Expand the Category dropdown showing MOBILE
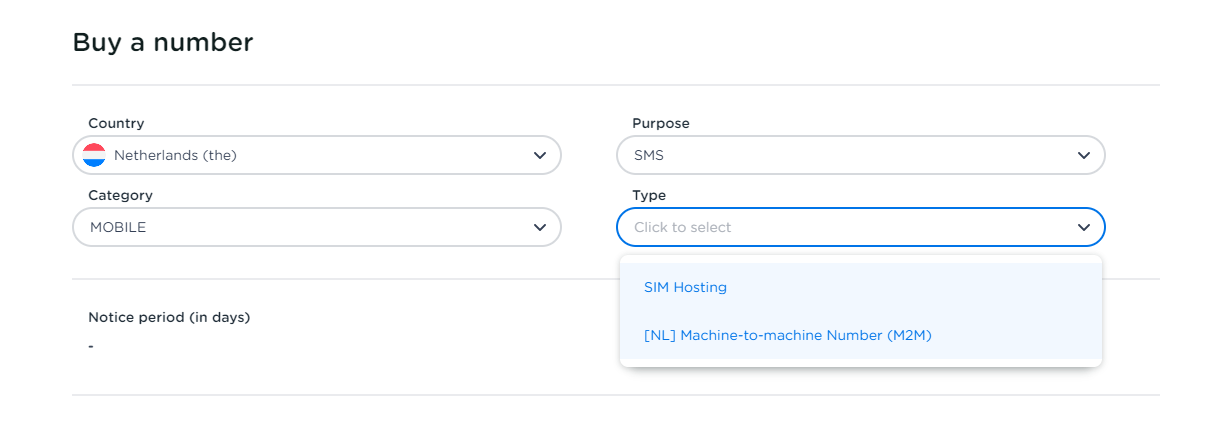 pos(300,227)
